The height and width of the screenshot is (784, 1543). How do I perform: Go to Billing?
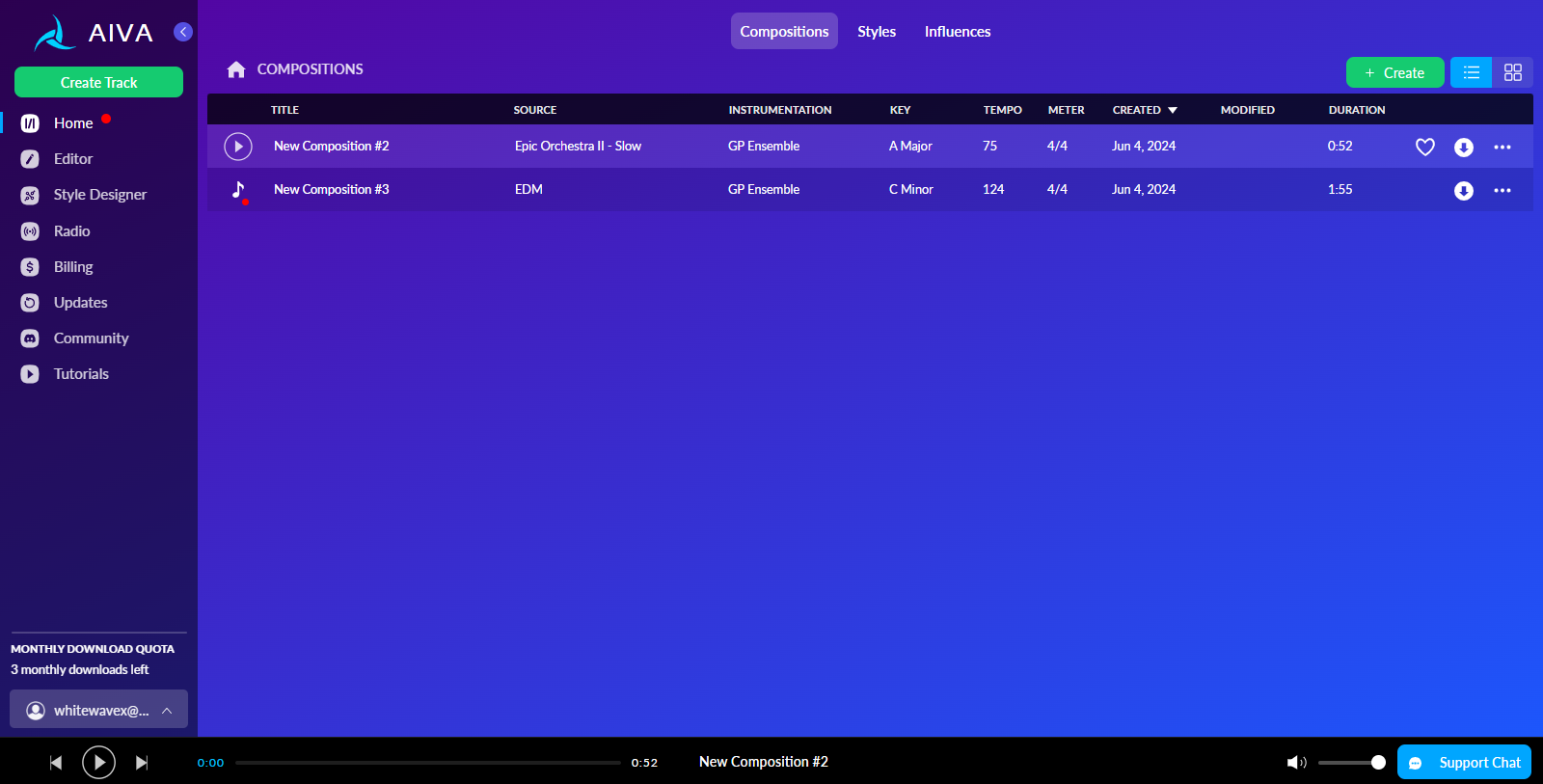coord(73,267)
